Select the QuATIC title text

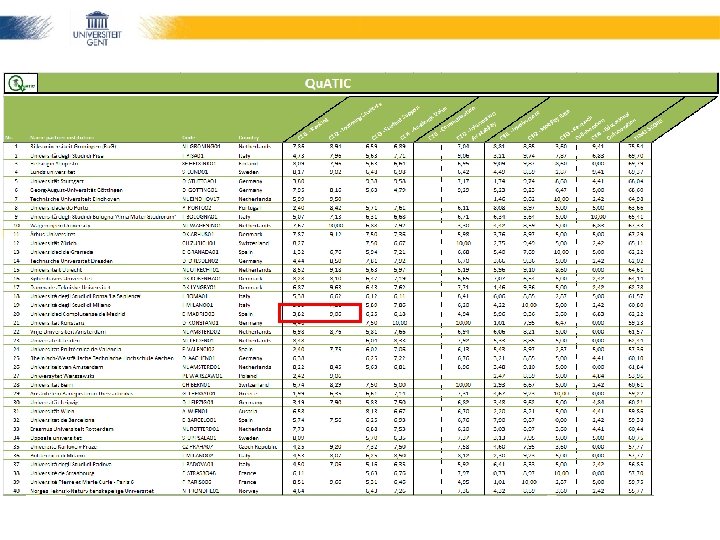[328, 84]
